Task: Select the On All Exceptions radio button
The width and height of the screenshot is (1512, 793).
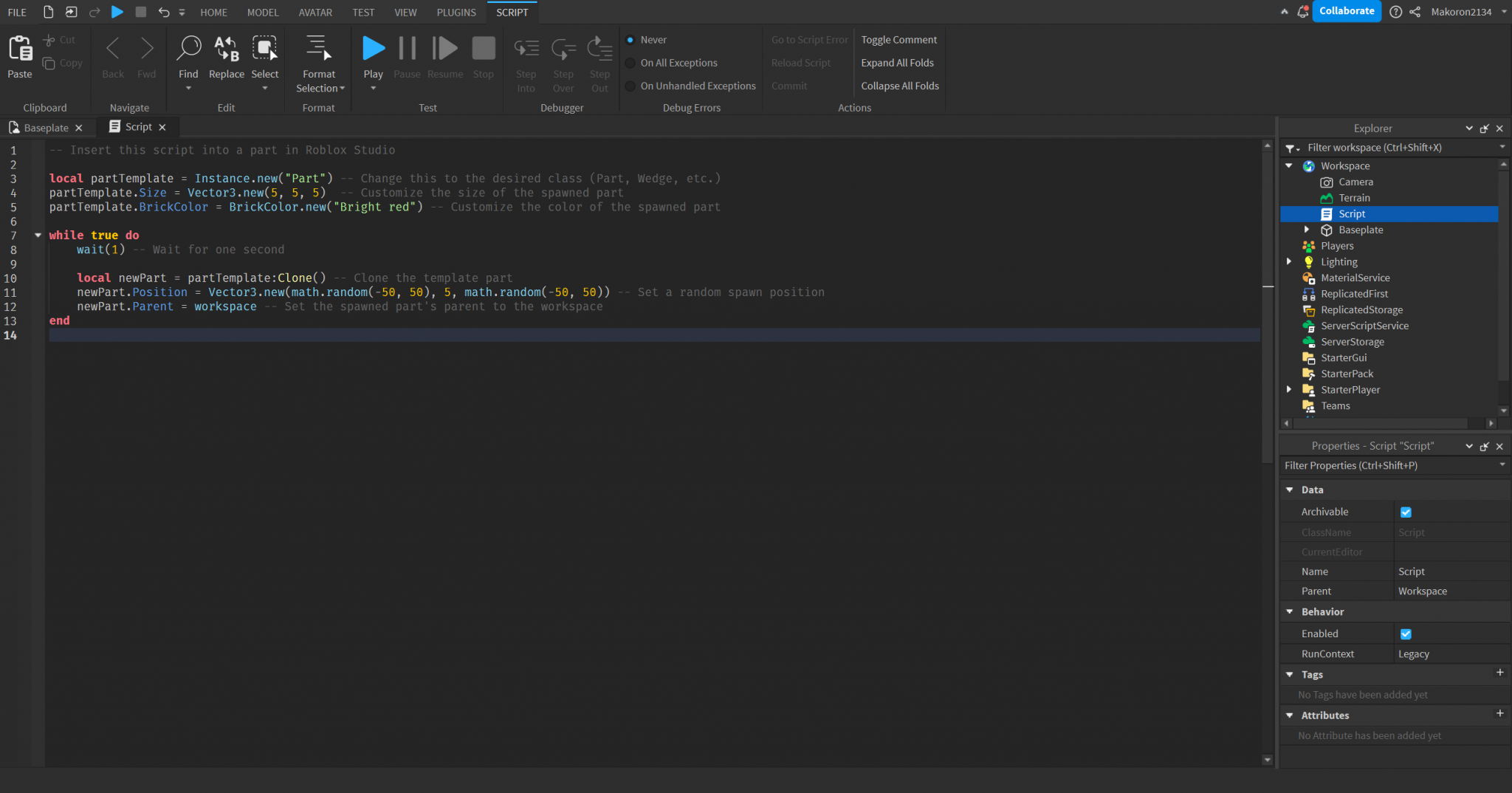Action: point(630,63)
